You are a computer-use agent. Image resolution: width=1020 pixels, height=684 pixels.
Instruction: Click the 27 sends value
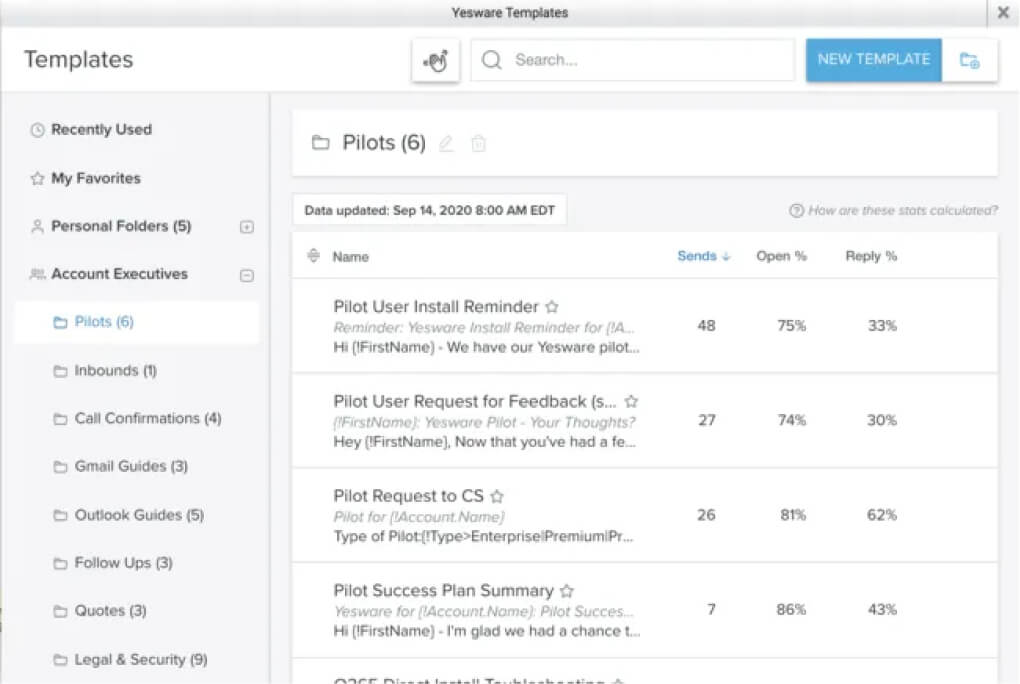pyautogui.click(x=707, y=420)
